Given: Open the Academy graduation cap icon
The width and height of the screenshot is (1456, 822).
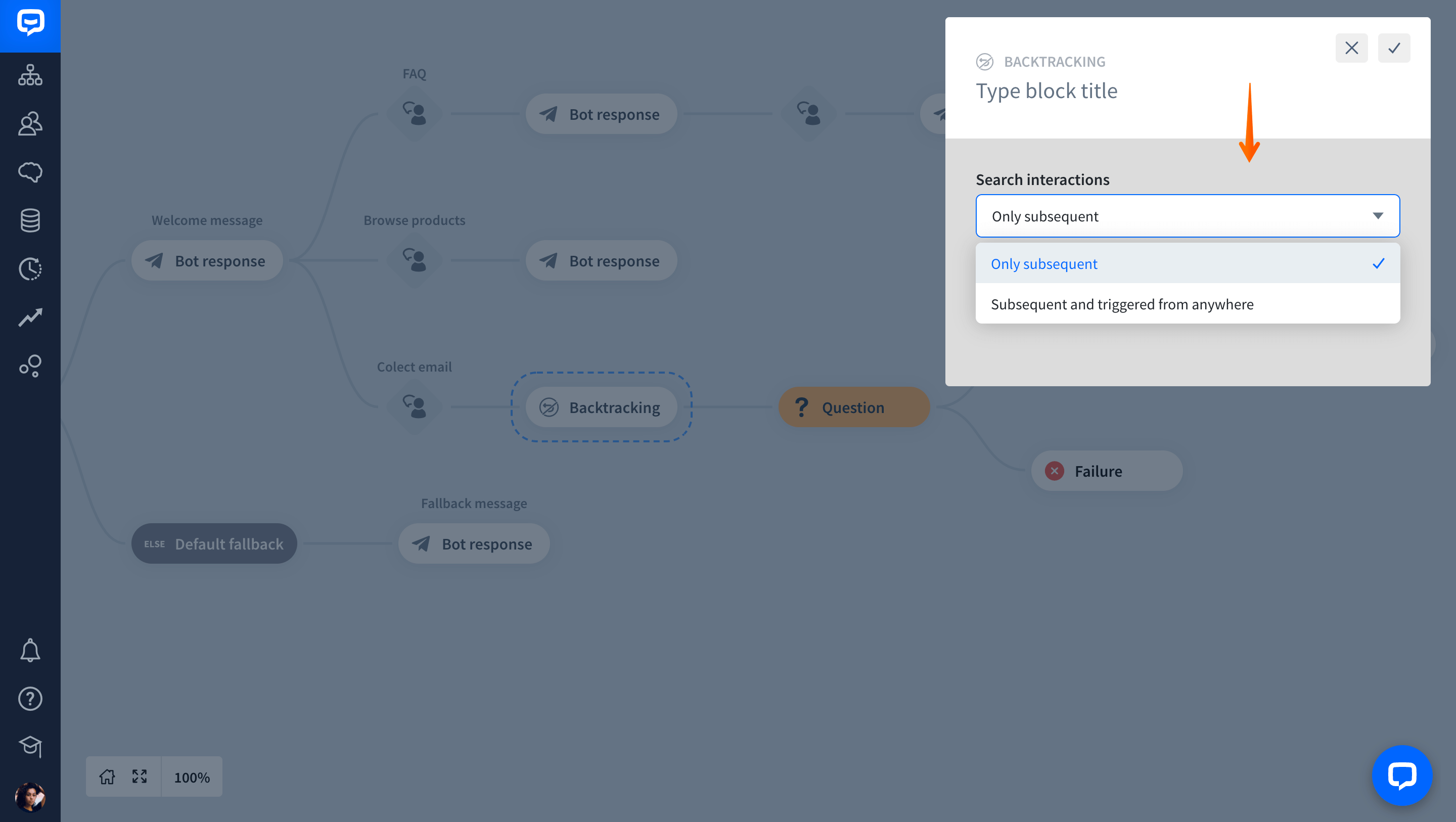Looking at the screenshot, I should click(x=30, y=747).
